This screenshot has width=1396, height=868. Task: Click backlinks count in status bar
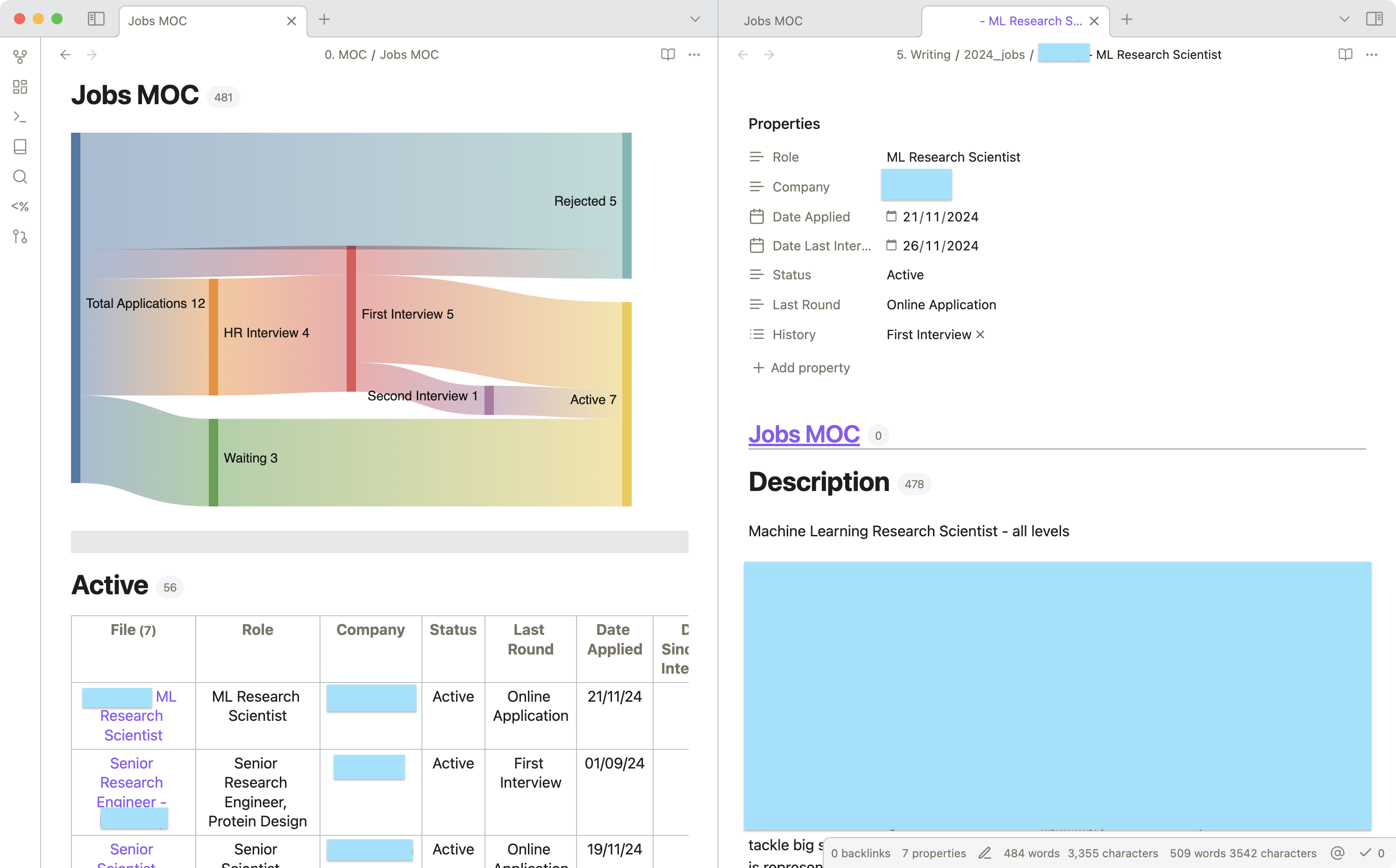(x=861, y=853)
